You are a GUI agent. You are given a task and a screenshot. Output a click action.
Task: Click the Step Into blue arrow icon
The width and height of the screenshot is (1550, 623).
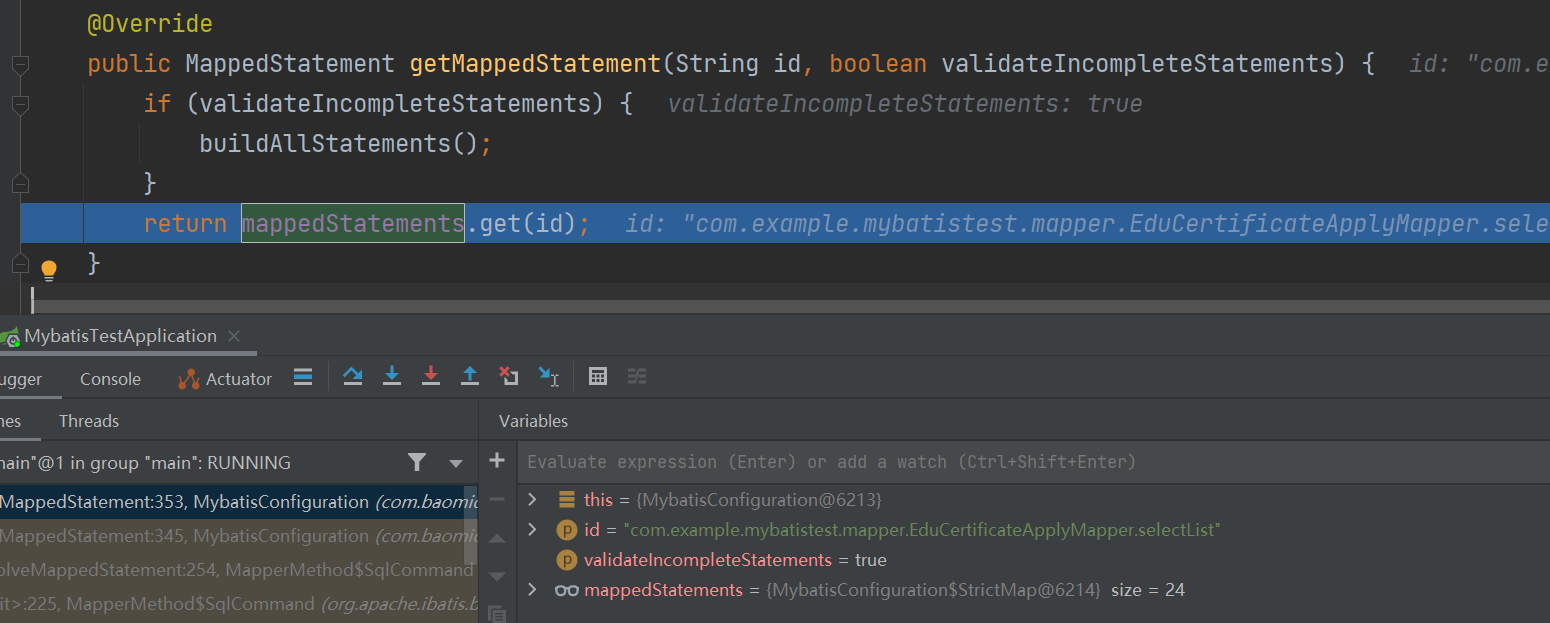tap(392, 377)
